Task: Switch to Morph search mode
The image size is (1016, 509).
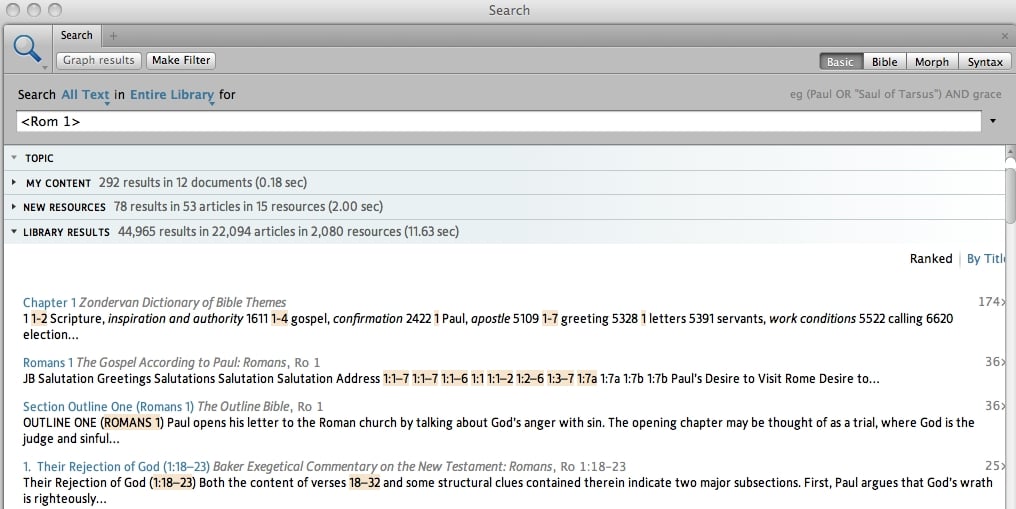Action: tap(932, 62)
